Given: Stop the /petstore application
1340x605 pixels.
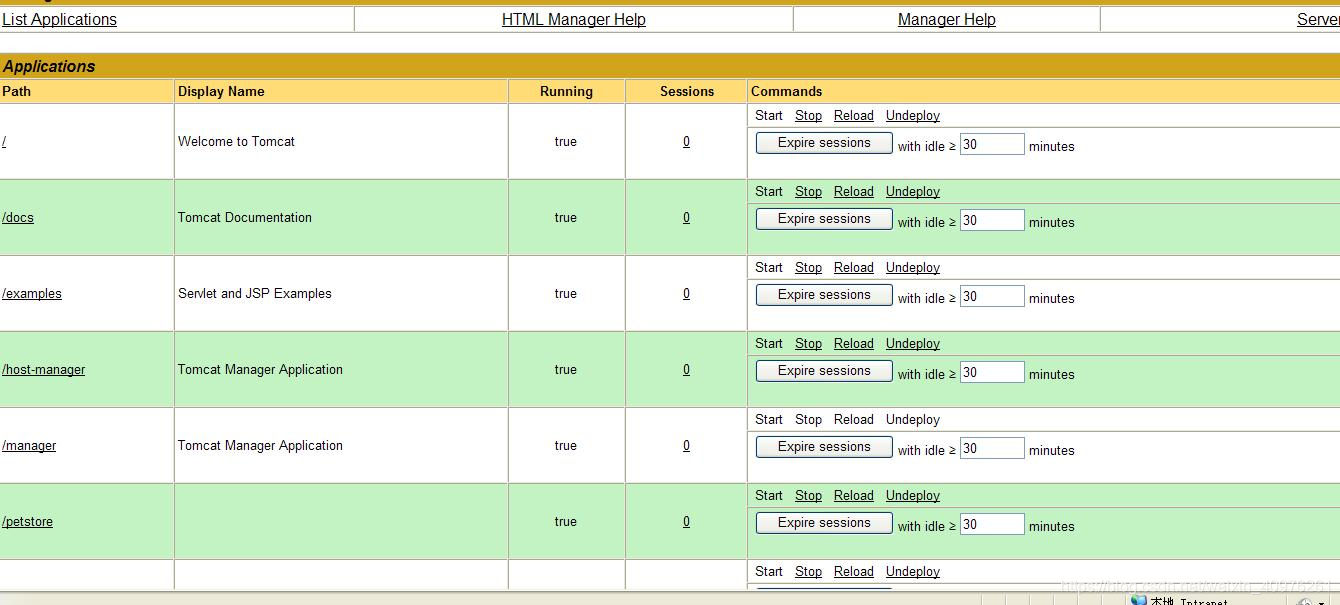Looking at the screenshot, I should [x=808, y=495].
